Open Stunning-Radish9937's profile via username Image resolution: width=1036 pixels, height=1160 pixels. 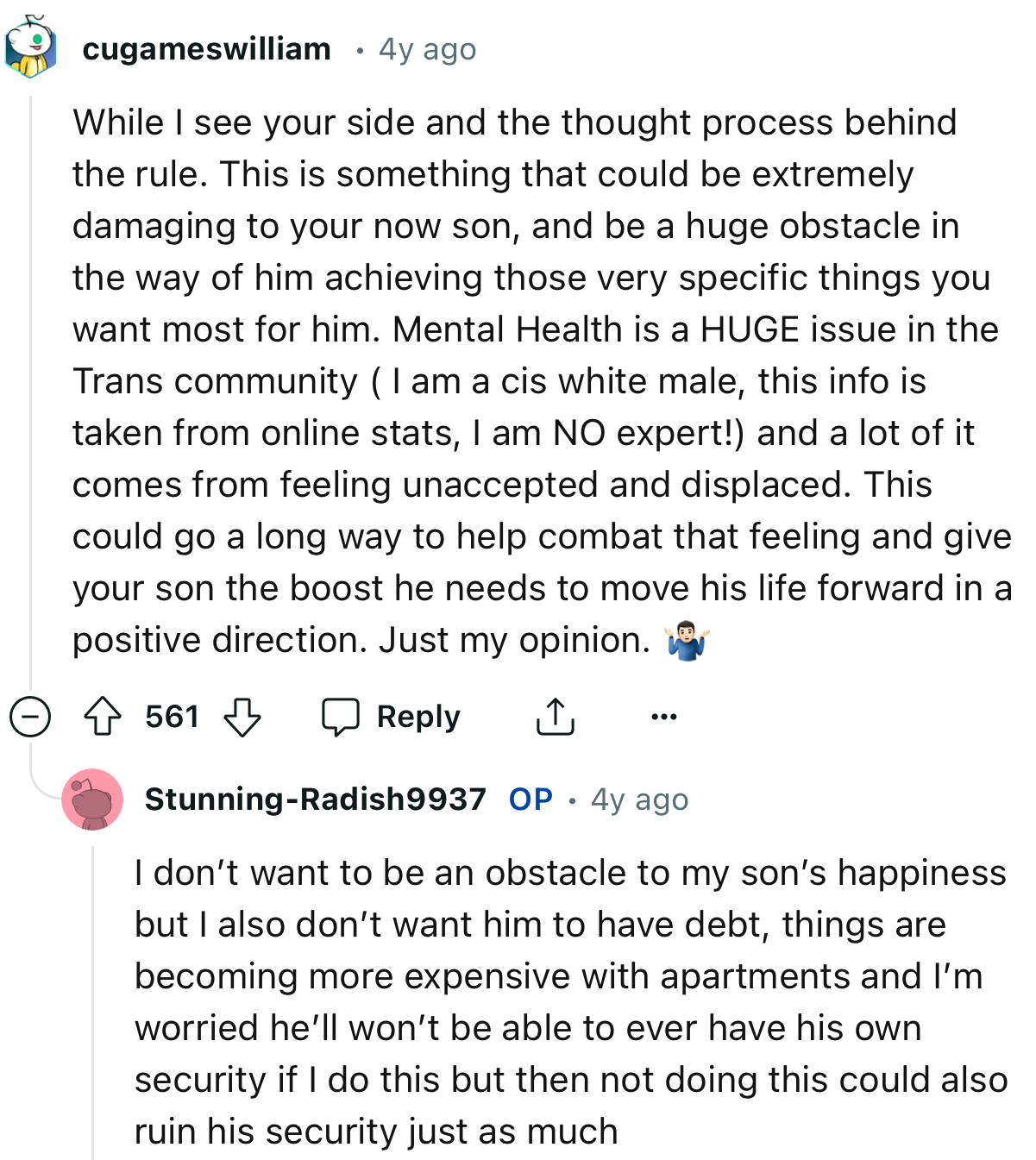pos(316,799)
